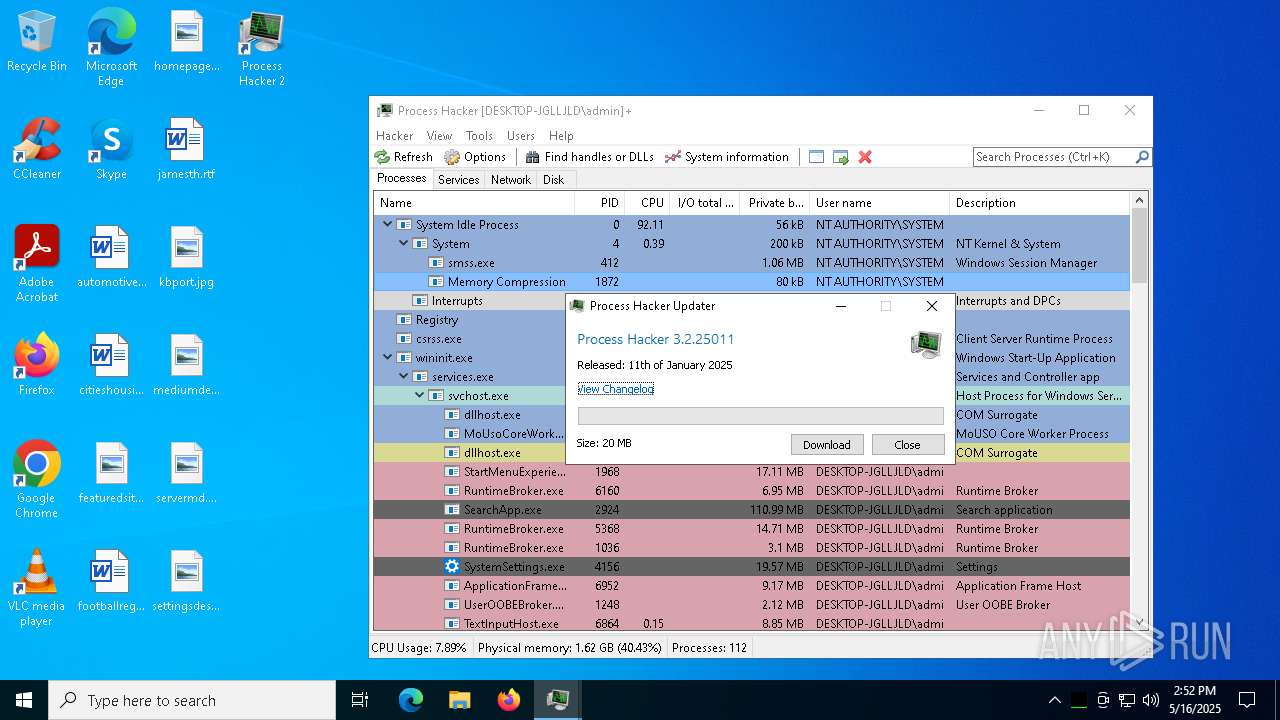Click CPU Usage in status bar
Screen dimensions: 1280x720
419,648
